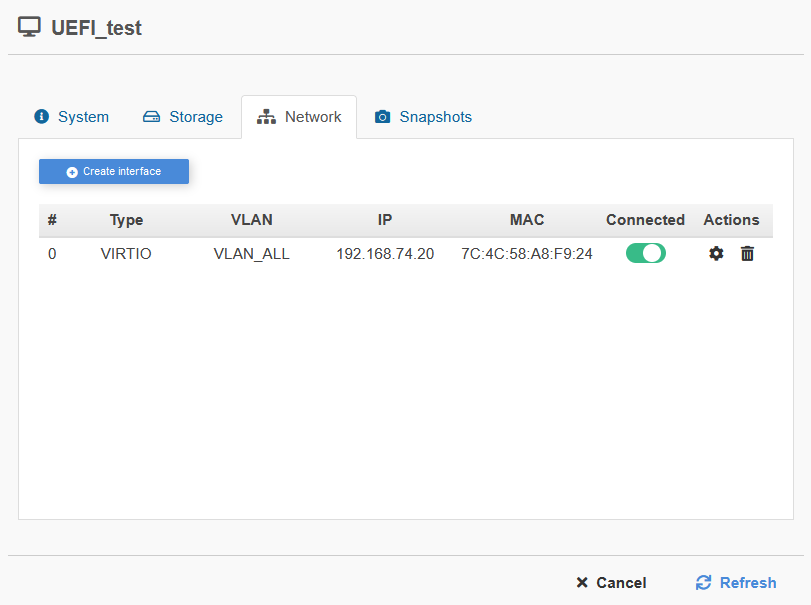Click the MAC column header

(x=526, y=220)
